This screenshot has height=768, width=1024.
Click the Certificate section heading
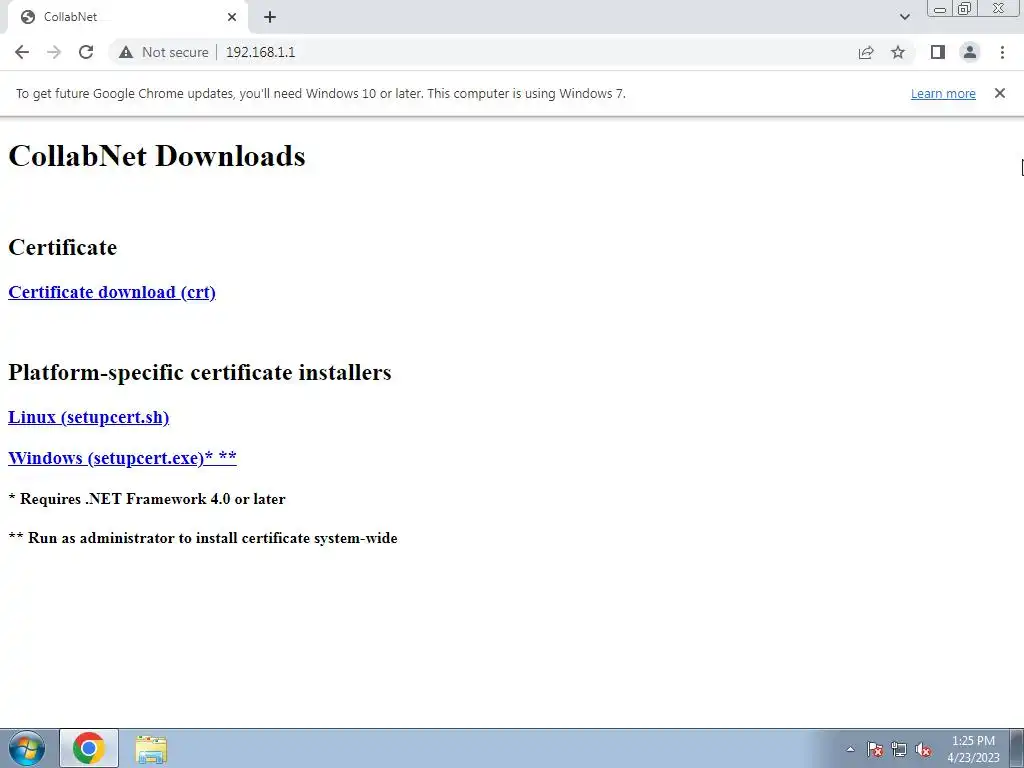coord(63,248)
